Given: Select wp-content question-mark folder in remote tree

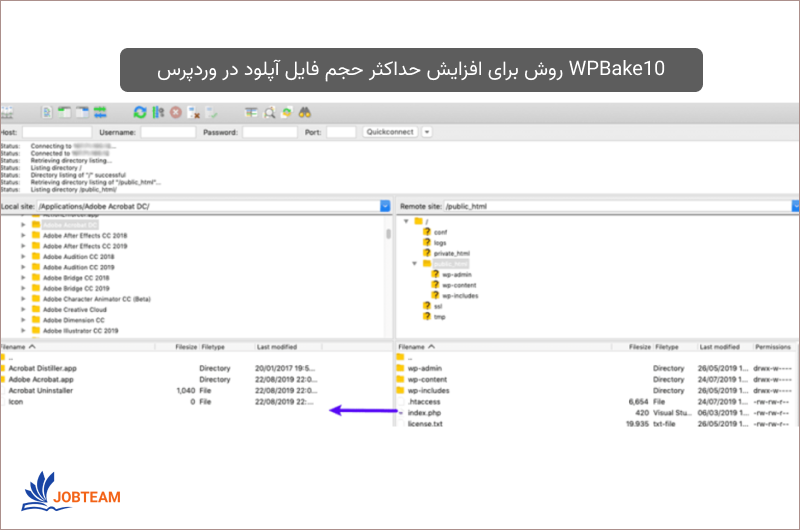Looking at the screenshot, I should click(x=435, y=285).
